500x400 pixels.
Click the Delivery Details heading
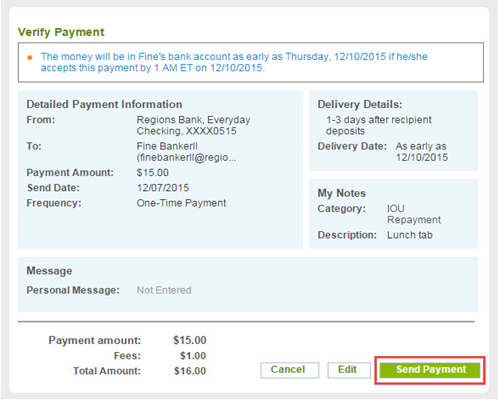360,104
